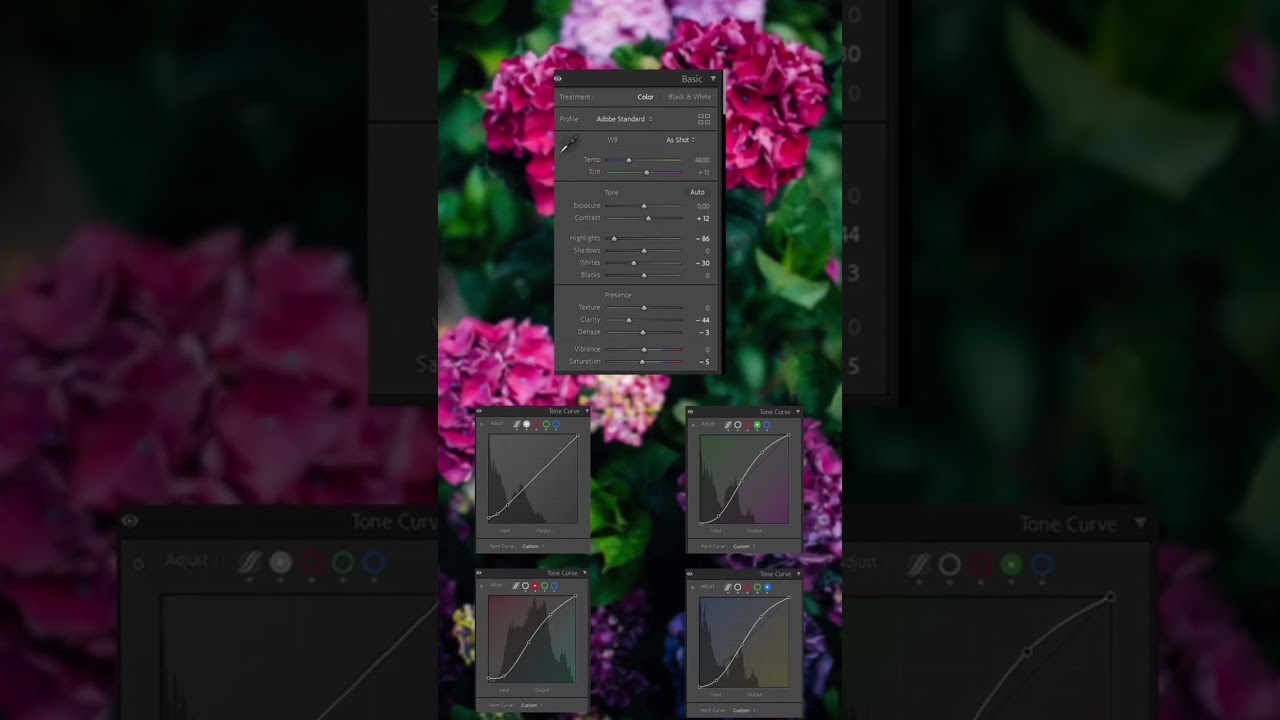
Task: Select green channel circle in blue-channel Tone Curve panel
Action: 757,587
